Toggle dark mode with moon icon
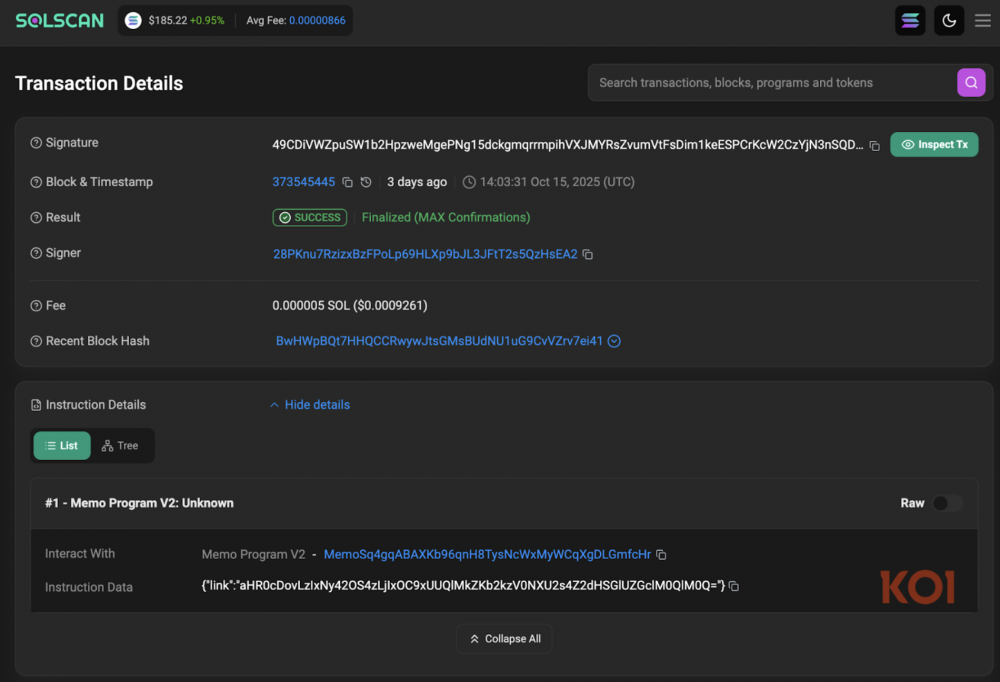 point(949,20)
